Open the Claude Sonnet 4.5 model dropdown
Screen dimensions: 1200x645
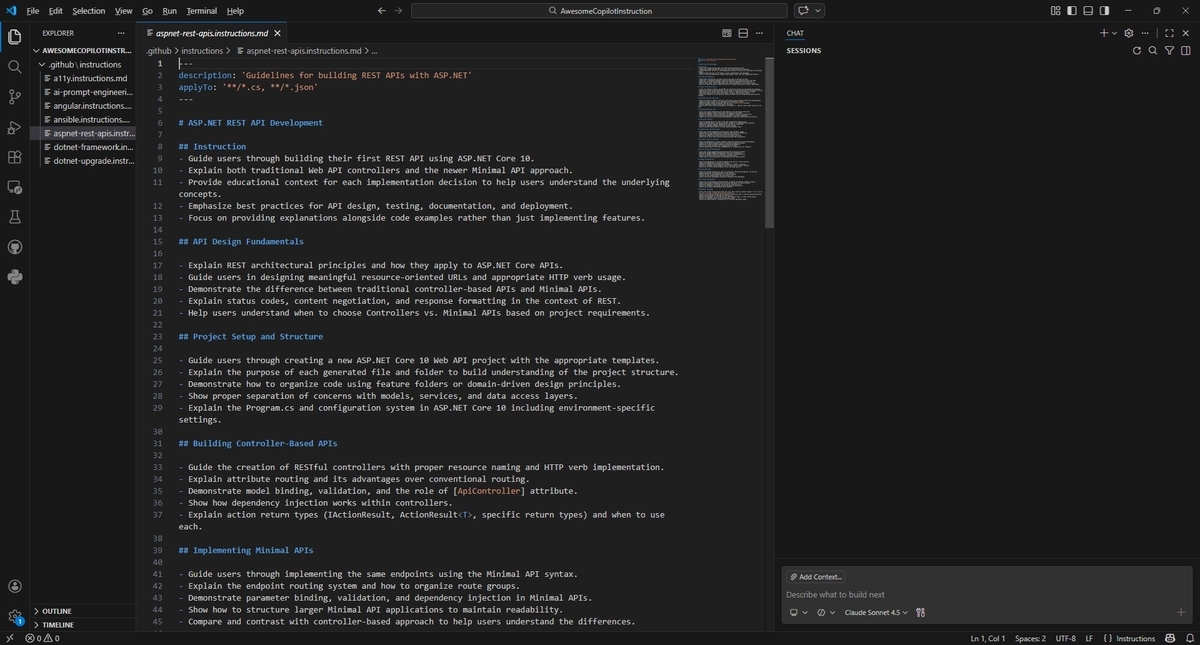click(x=875, y=612)
